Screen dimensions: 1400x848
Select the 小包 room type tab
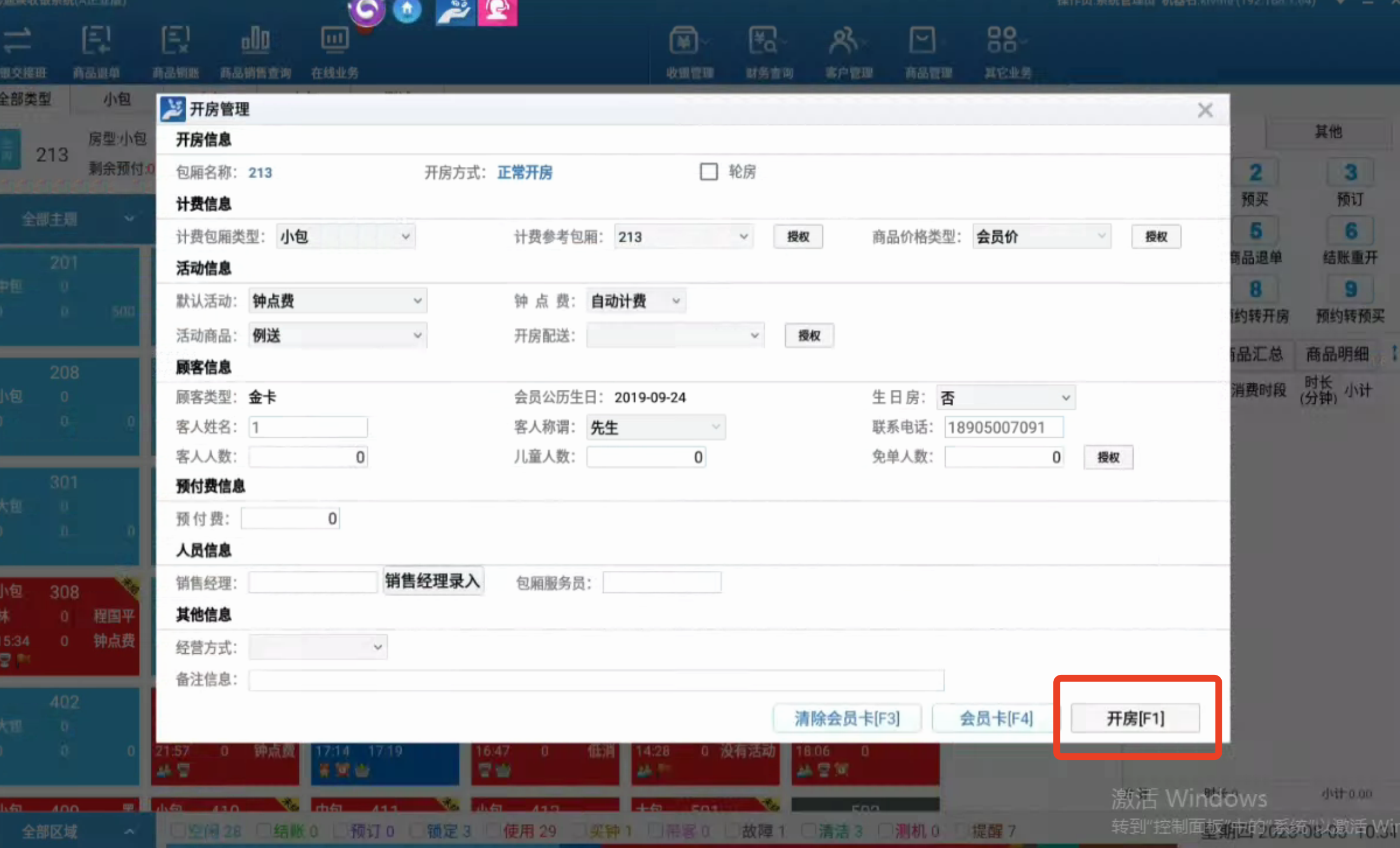pyautogui.click(x=117, y=99)
